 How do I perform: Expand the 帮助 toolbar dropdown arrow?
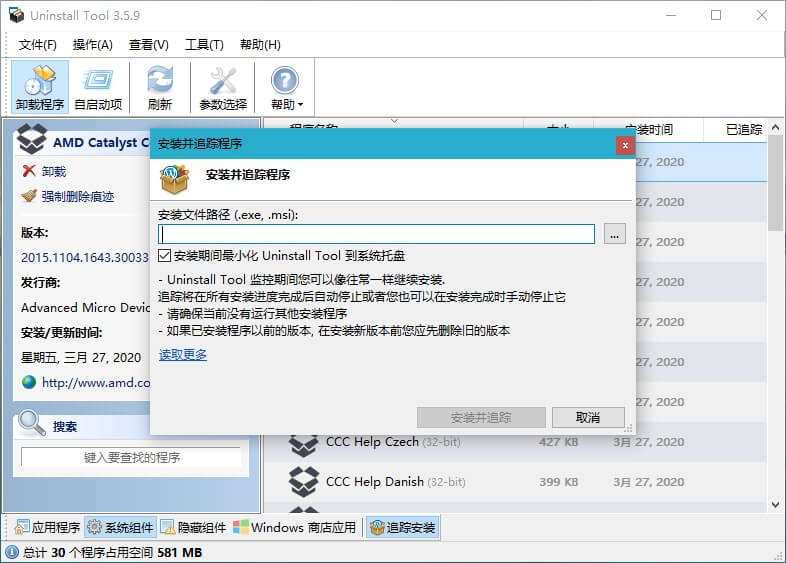point(300,105)
